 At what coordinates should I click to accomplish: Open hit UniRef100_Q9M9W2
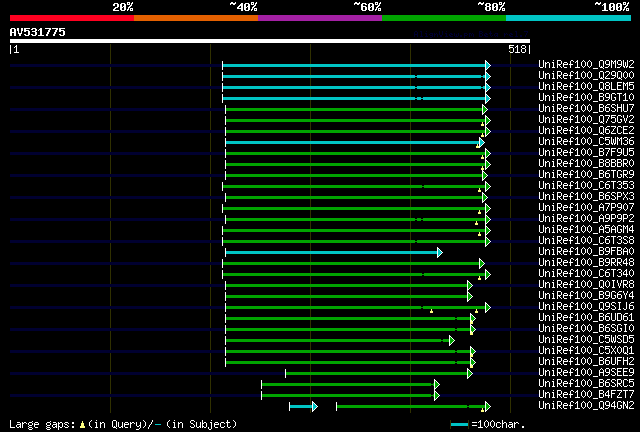pyautogui.click(x=586, y=65)
